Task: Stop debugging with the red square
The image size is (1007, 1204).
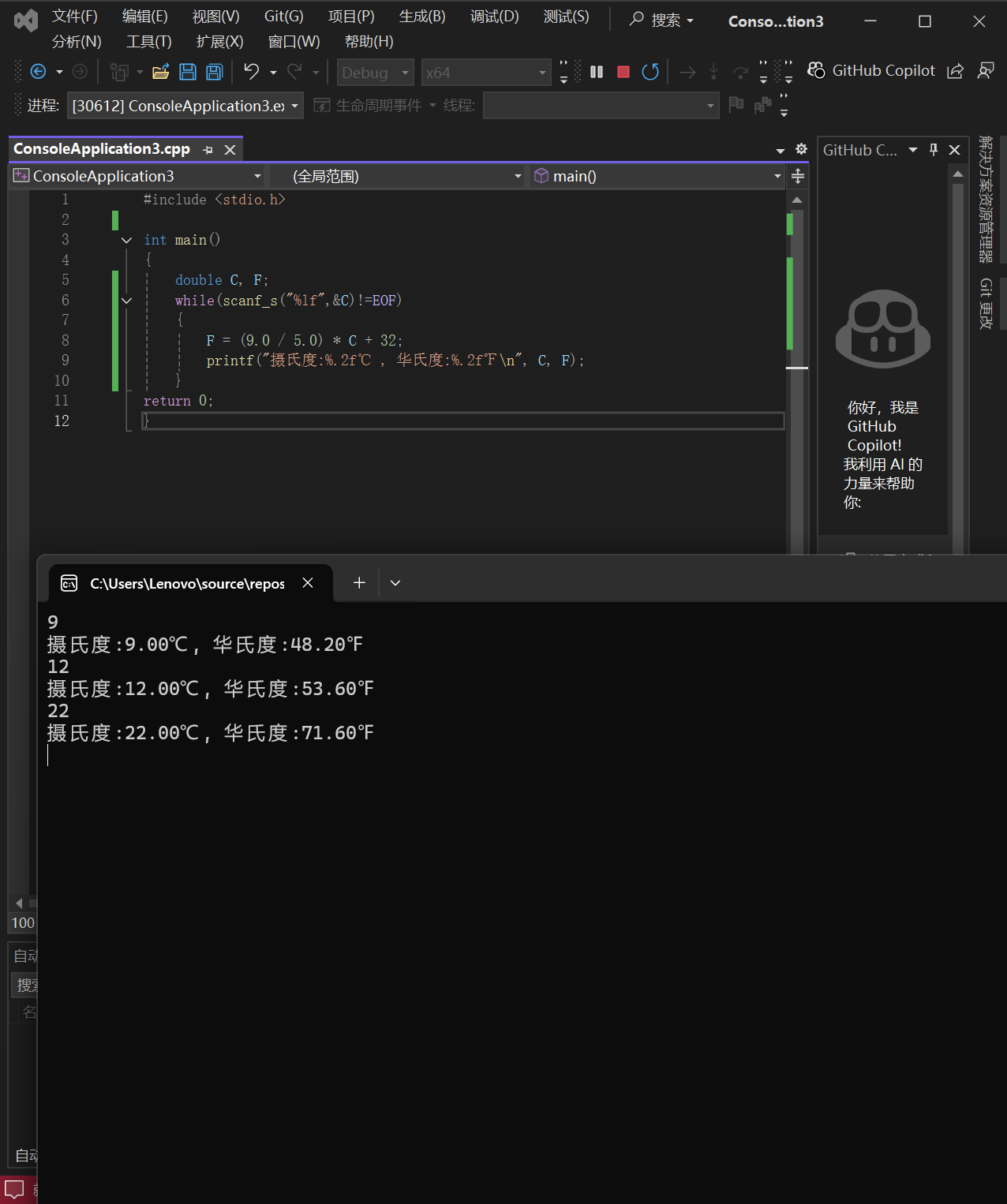Action: pos(623,72)
